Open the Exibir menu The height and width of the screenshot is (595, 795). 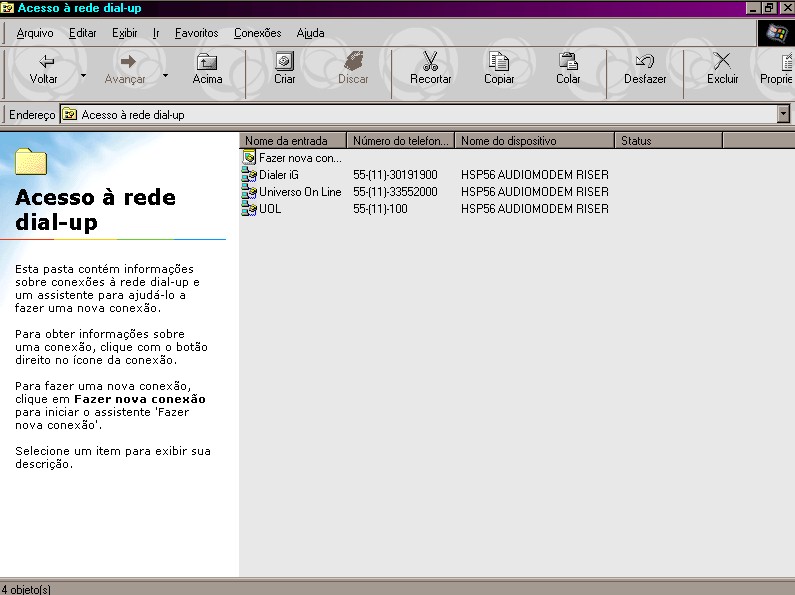124,33
